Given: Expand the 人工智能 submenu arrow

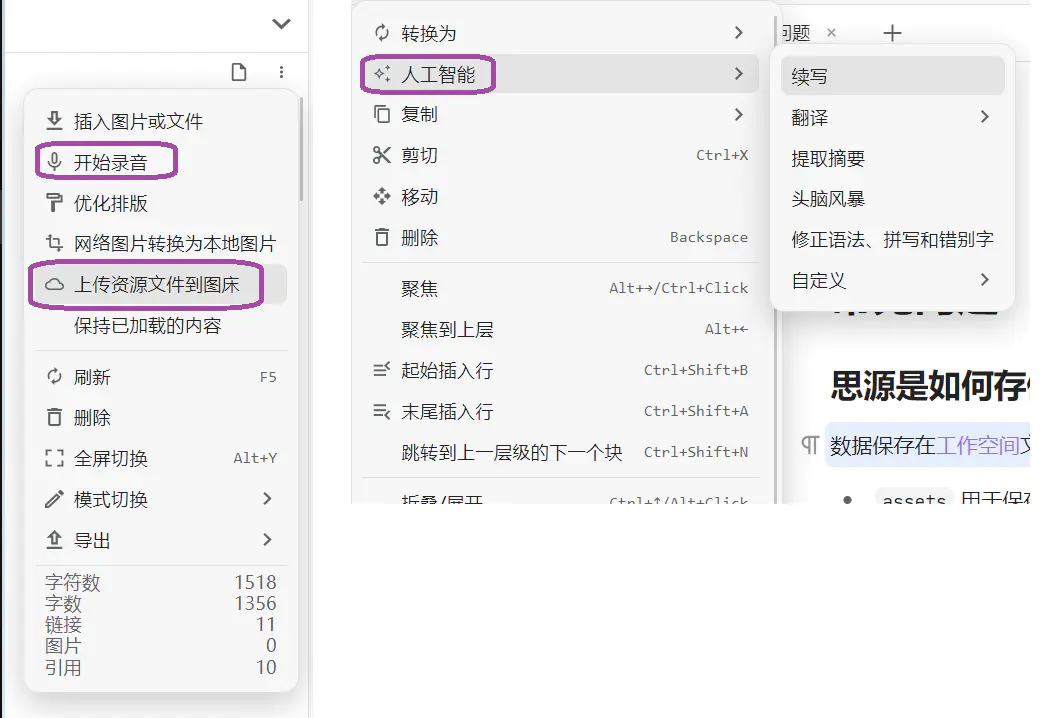Looking at the screenshot, I should [x=739, y=73].
